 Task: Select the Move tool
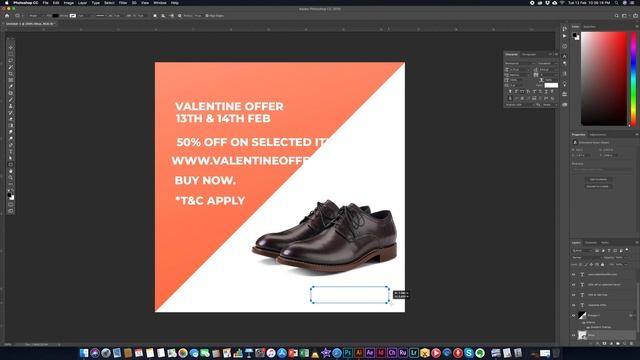coord(11,47)
